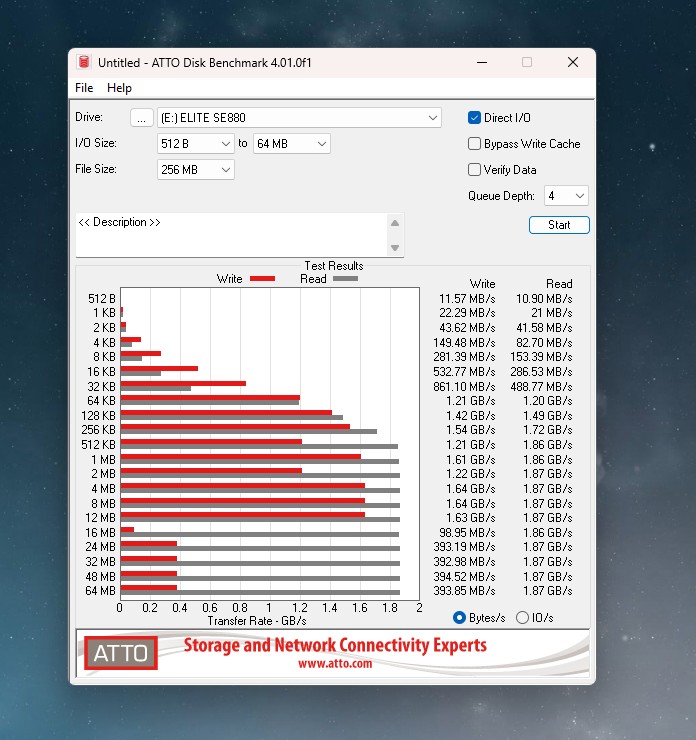This screenshot has width=696, height=740.
Task: Click the 16 KB write value 532.77 MB/s
Action: [x=464, y=371]
